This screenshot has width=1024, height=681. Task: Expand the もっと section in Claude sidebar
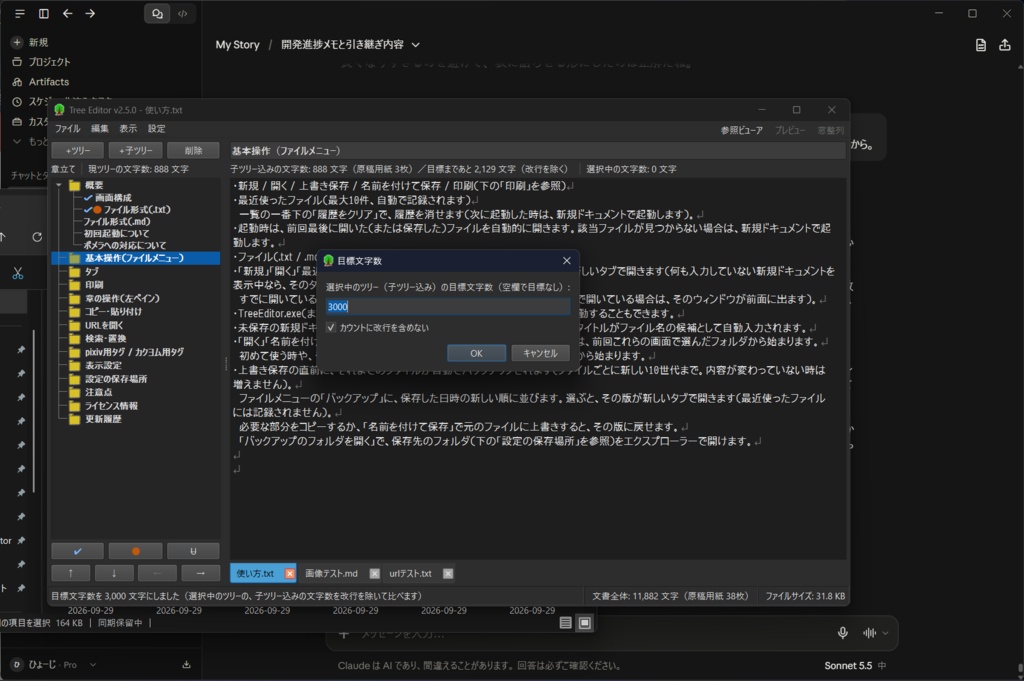(x=29, y=141)
